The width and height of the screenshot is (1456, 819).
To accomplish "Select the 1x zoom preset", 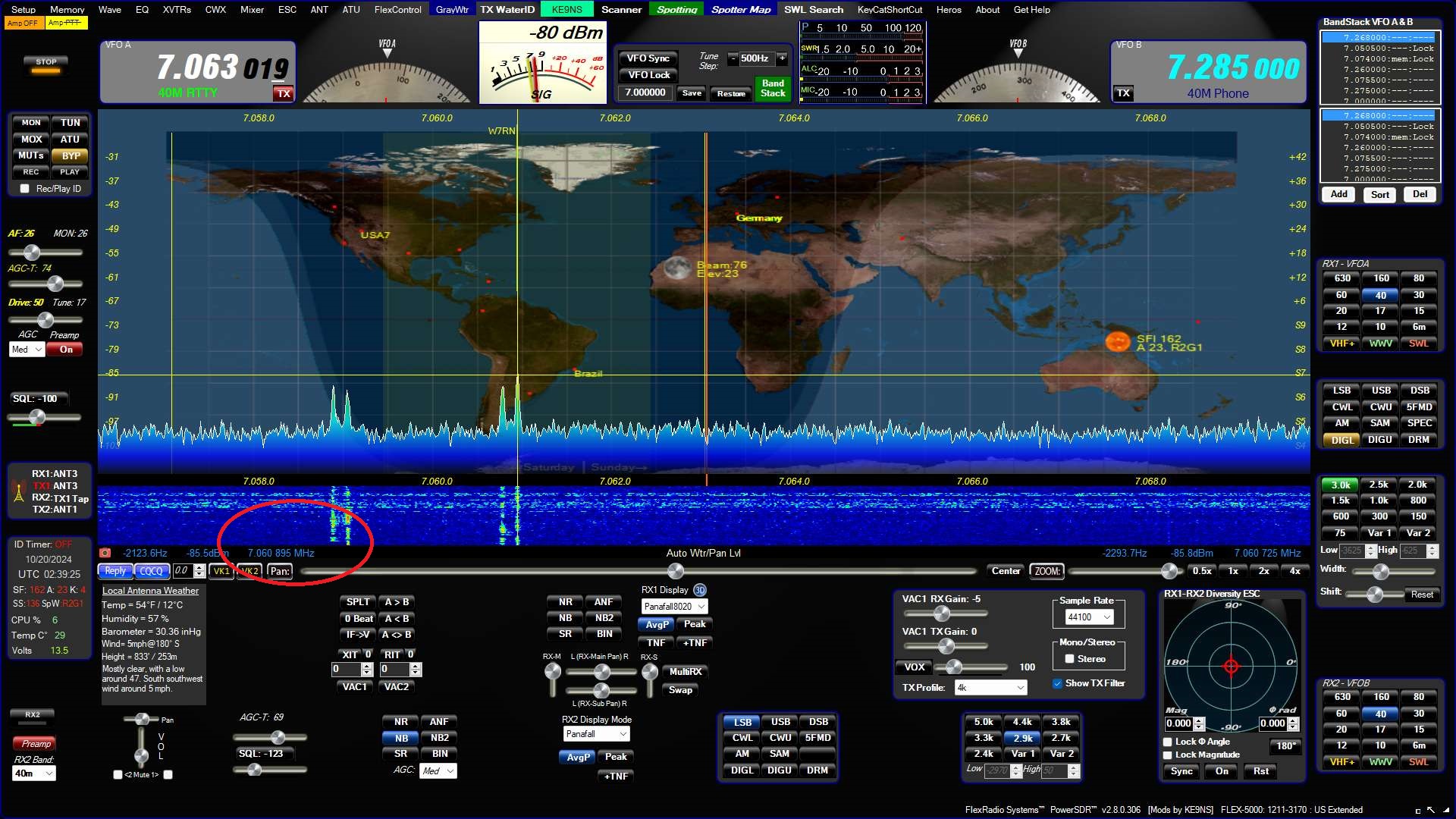I will coord(1233,571).
